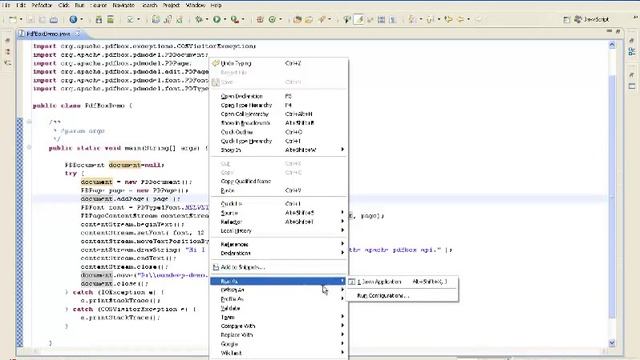640x360 pixels.
Task: Run as 1 Java Application
Action: click(x=402, y=282)
